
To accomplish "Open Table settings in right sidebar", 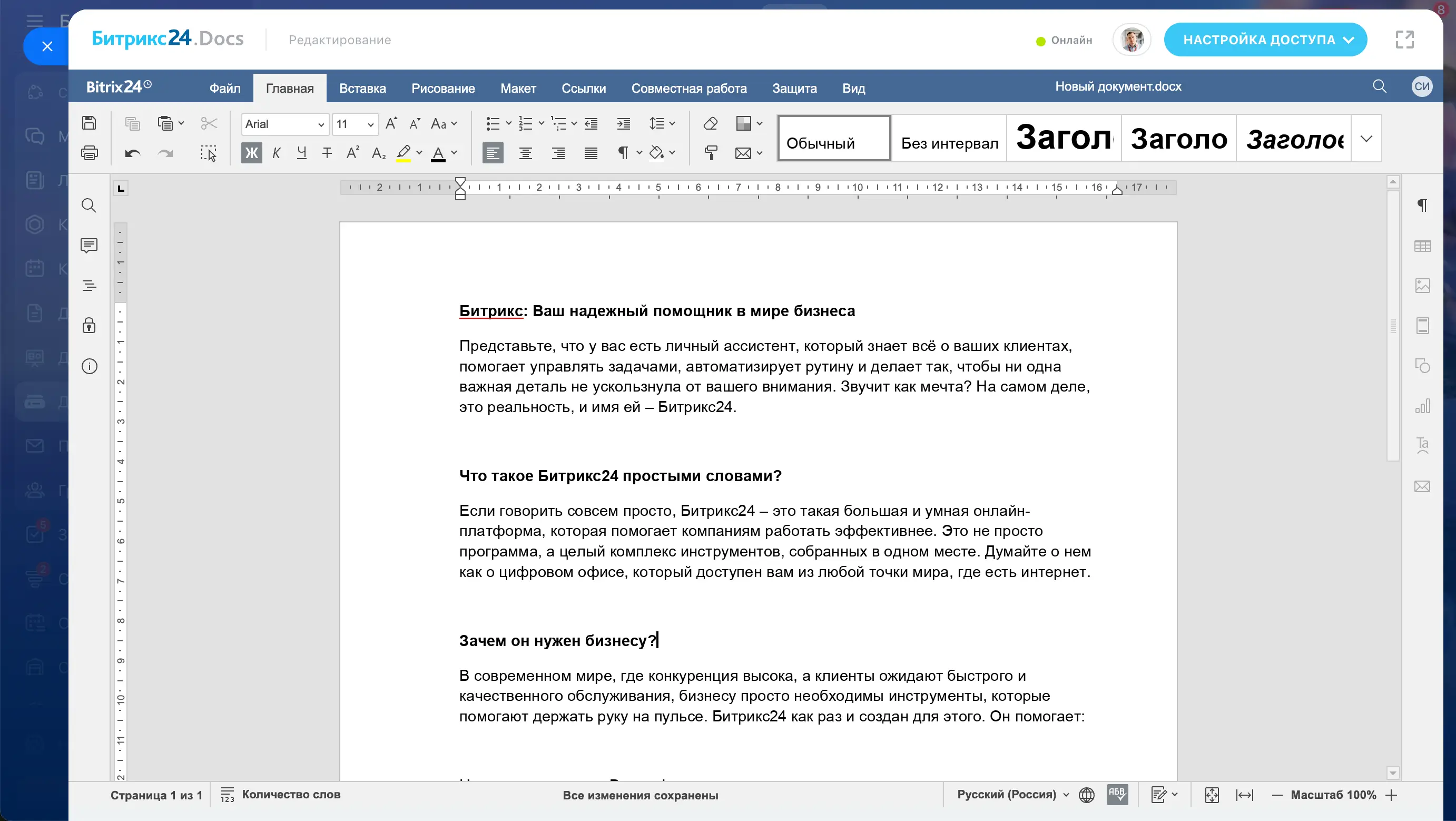I will [1422, 246].
